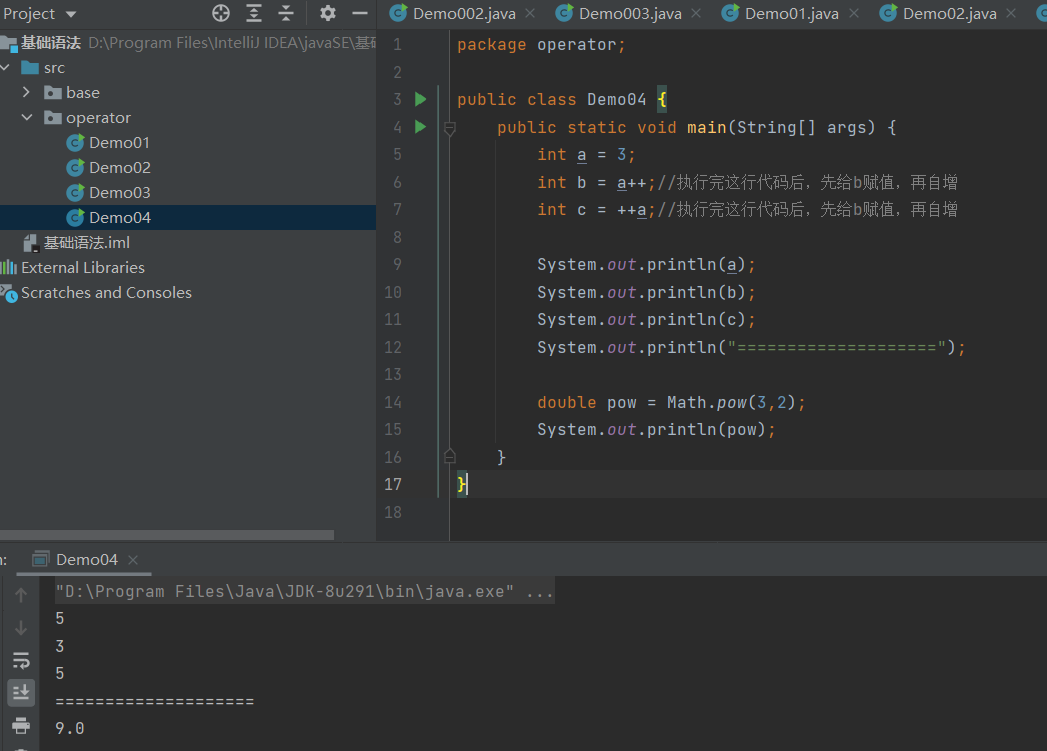Fold main method at line 4 marker
Image resolution: width=1047 pixels, height=751 pixels.
coord(449,128)
